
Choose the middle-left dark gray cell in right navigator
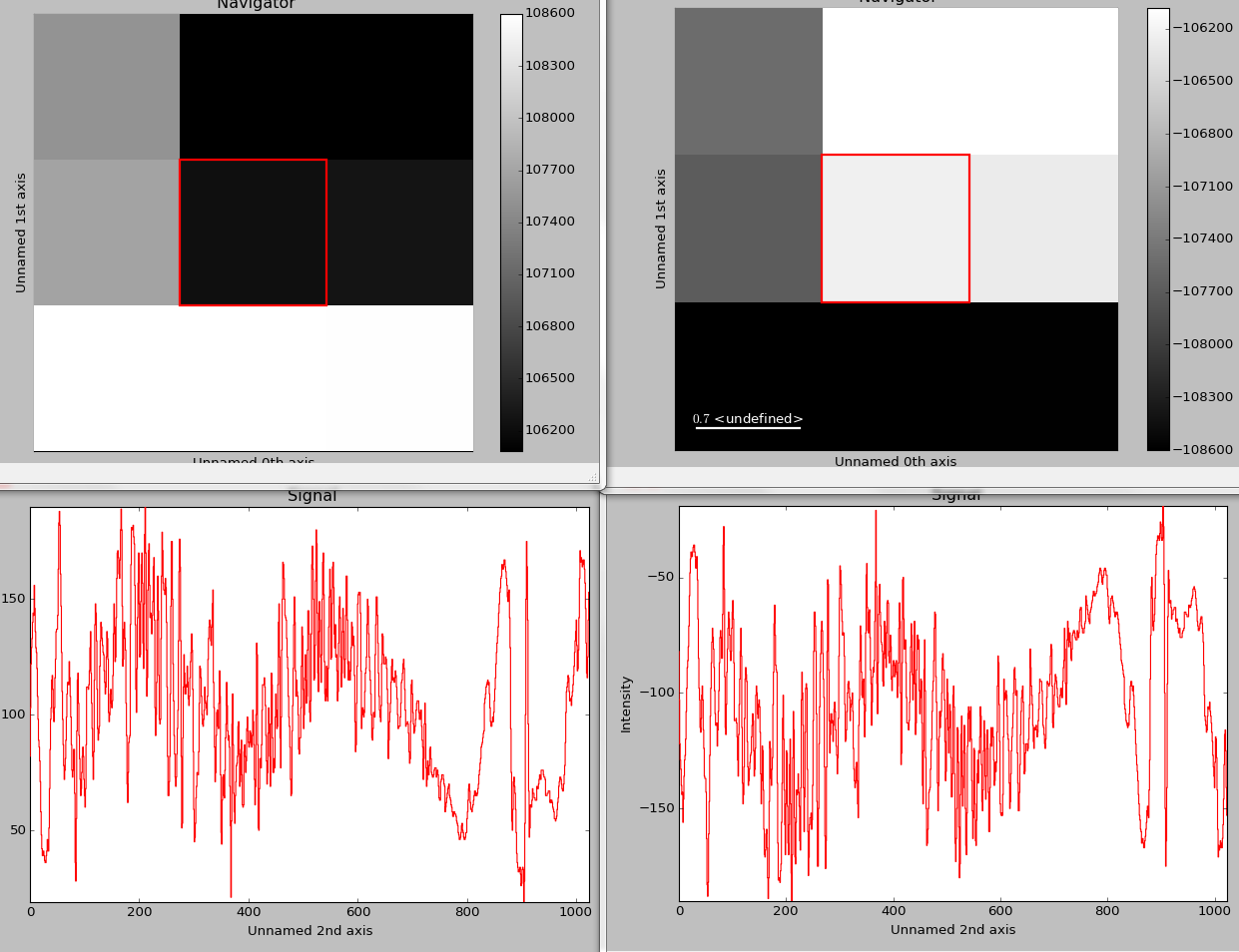coord(748,229)
